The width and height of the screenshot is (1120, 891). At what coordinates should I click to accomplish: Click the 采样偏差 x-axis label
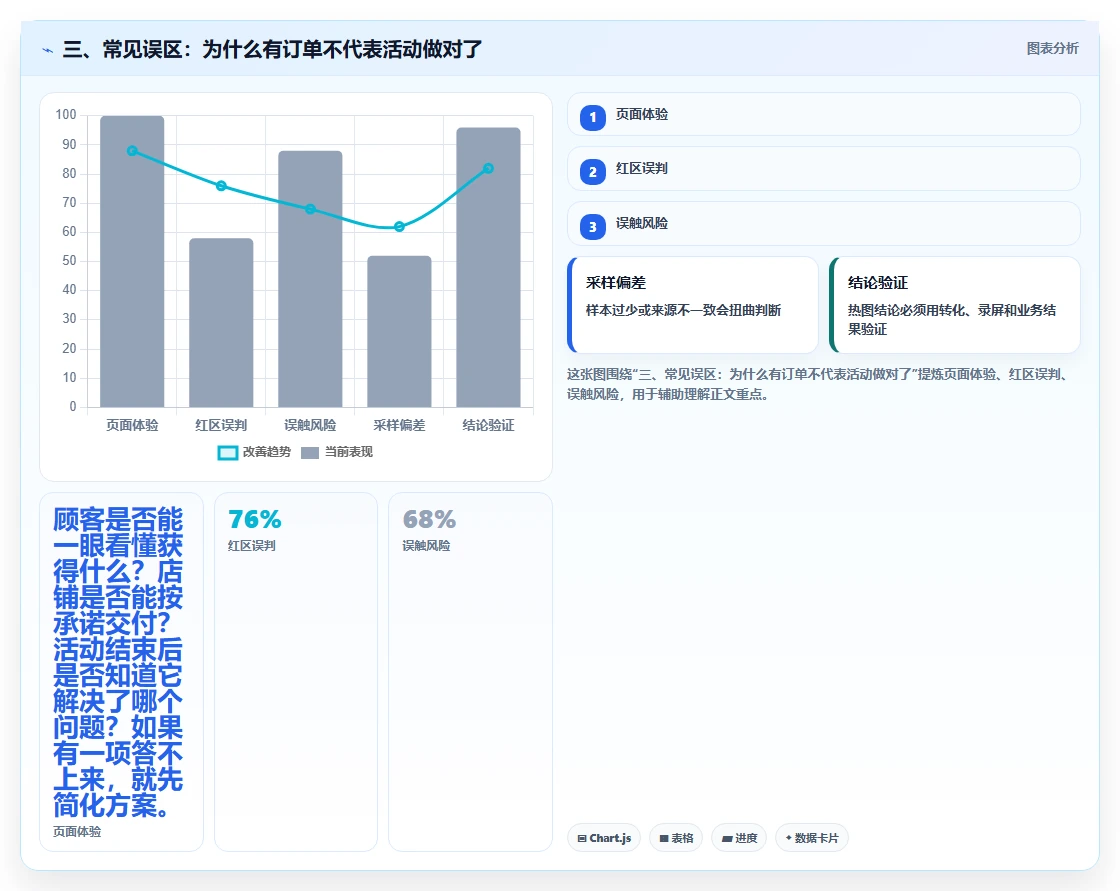tap(399, 425)
